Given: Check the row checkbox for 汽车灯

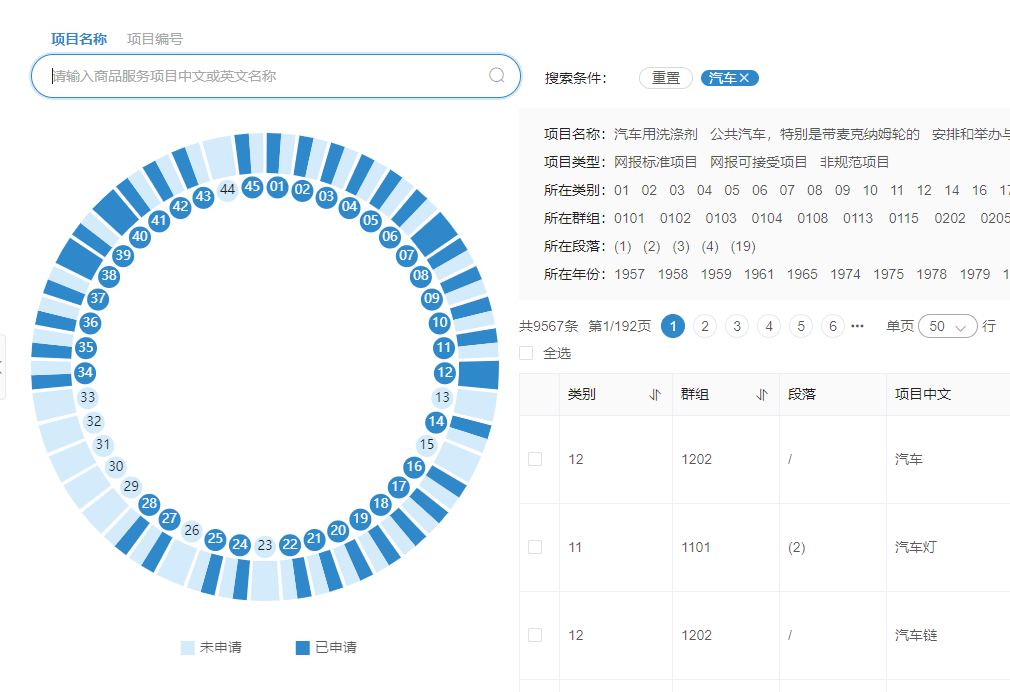Looking at the screenshot, I should click(x=535, y=547).
